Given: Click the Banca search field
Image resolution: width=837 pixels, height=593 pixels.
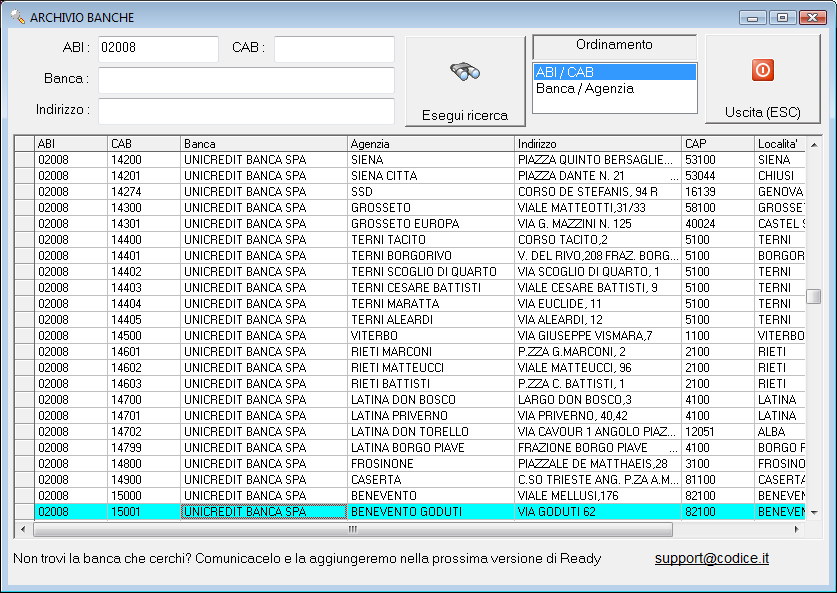Looking at the screenshot, I should click(x=246, y=80).
